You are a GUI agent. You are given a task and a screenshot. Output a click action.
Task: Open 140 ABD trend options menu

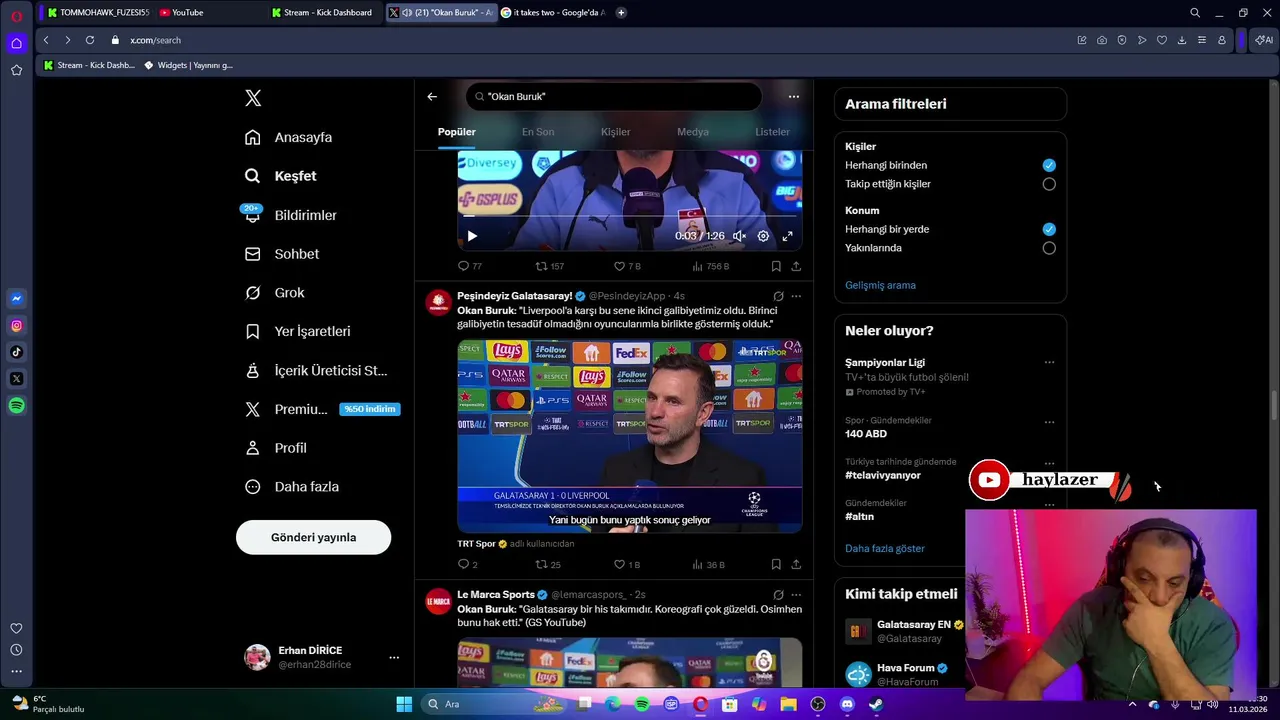coord(1049,421)
